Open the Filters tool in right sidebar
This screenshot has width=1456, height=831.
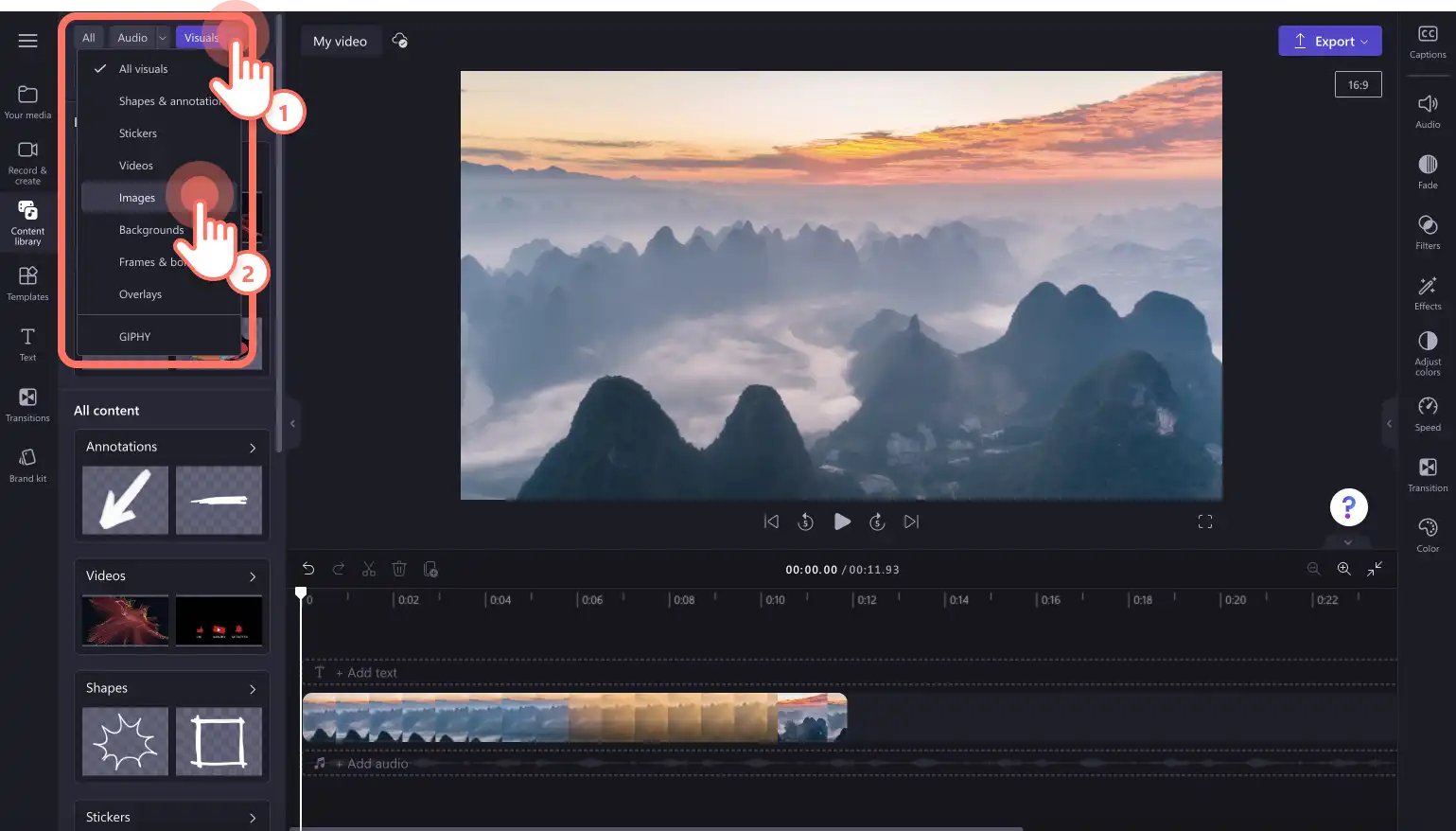pyautogui.click(x=1428, y=232)
